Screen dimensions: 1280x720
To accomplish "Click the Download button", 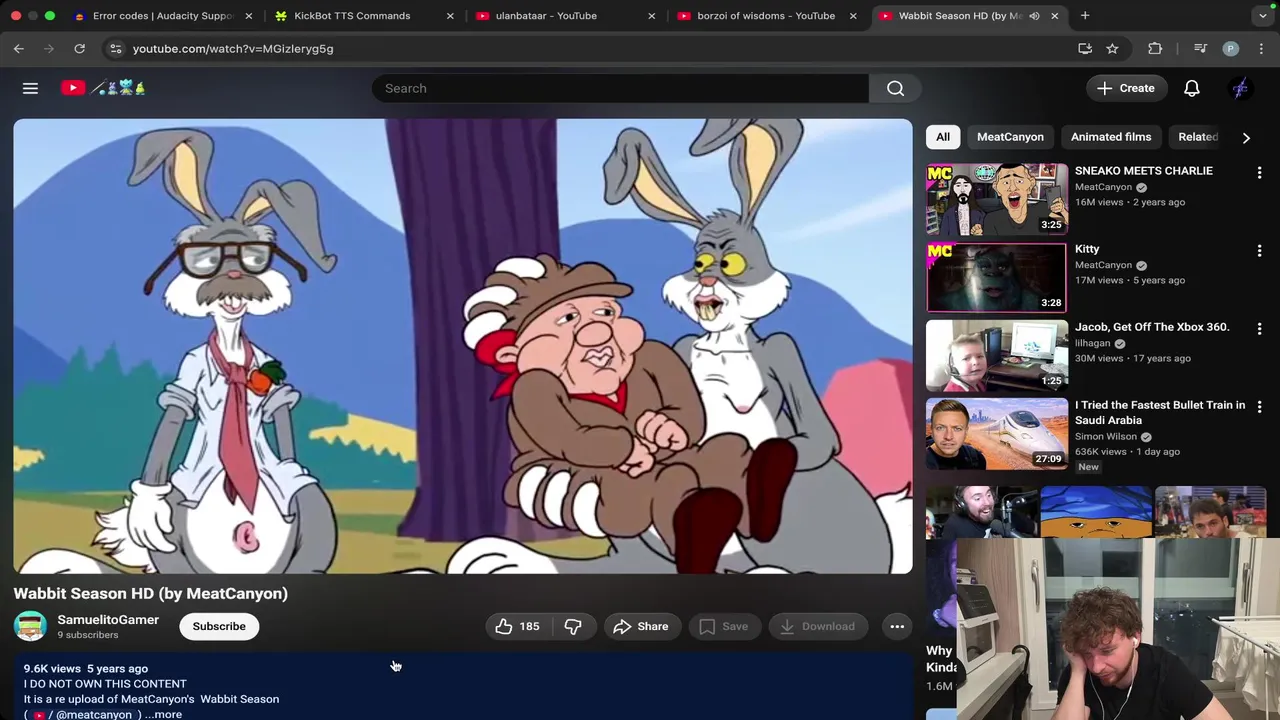I will 818,626.
